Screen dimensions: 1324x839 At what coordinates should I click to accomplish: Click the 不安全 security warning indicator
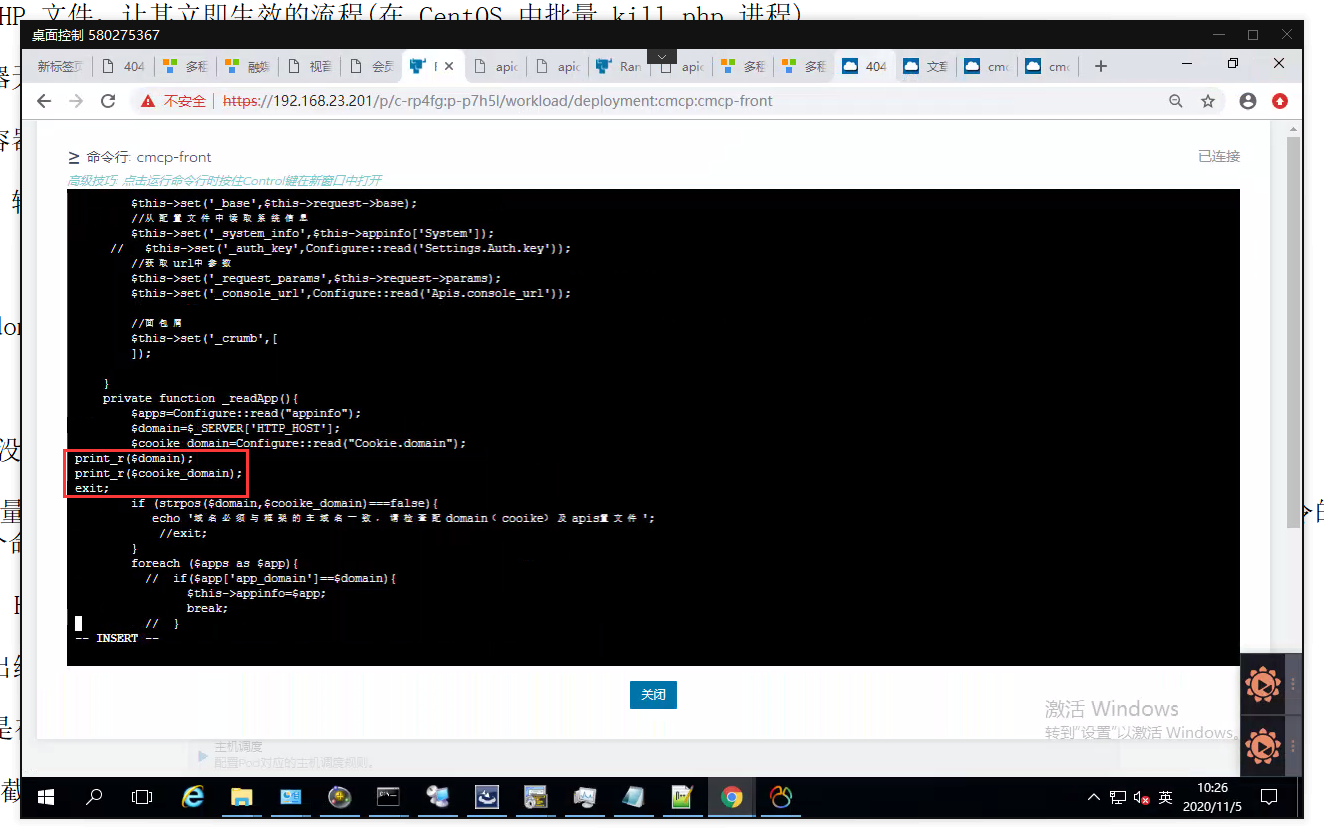(x=174, y=101)
